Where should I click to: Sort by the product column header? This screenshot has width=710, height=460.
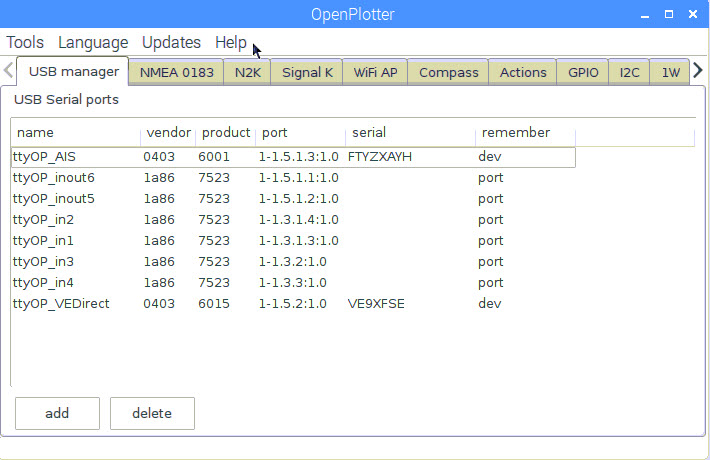point(226,133)
